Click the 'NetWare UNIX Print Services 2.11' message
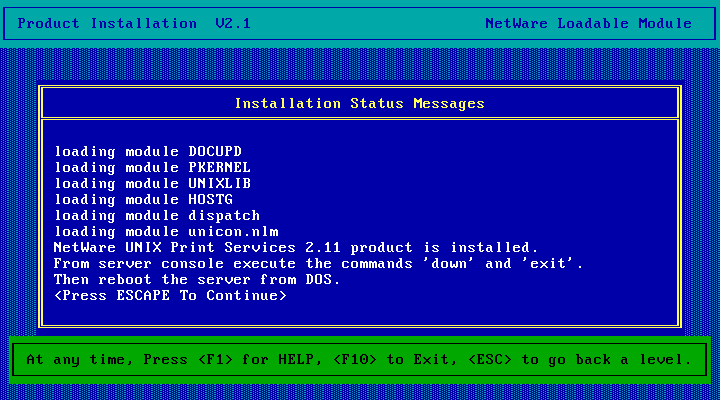 pos(296,248)
